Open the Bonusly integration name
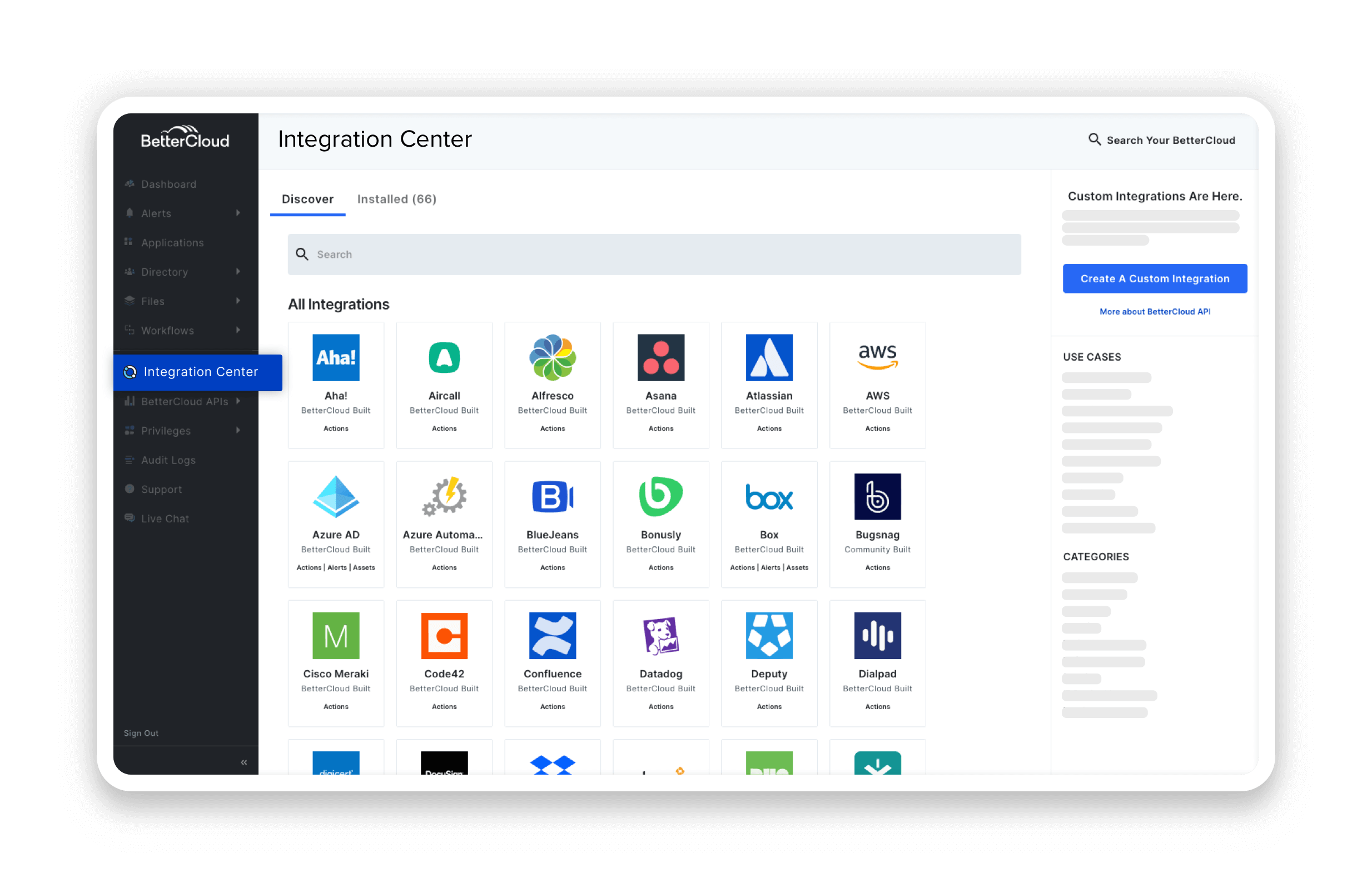 pos(660,534)
